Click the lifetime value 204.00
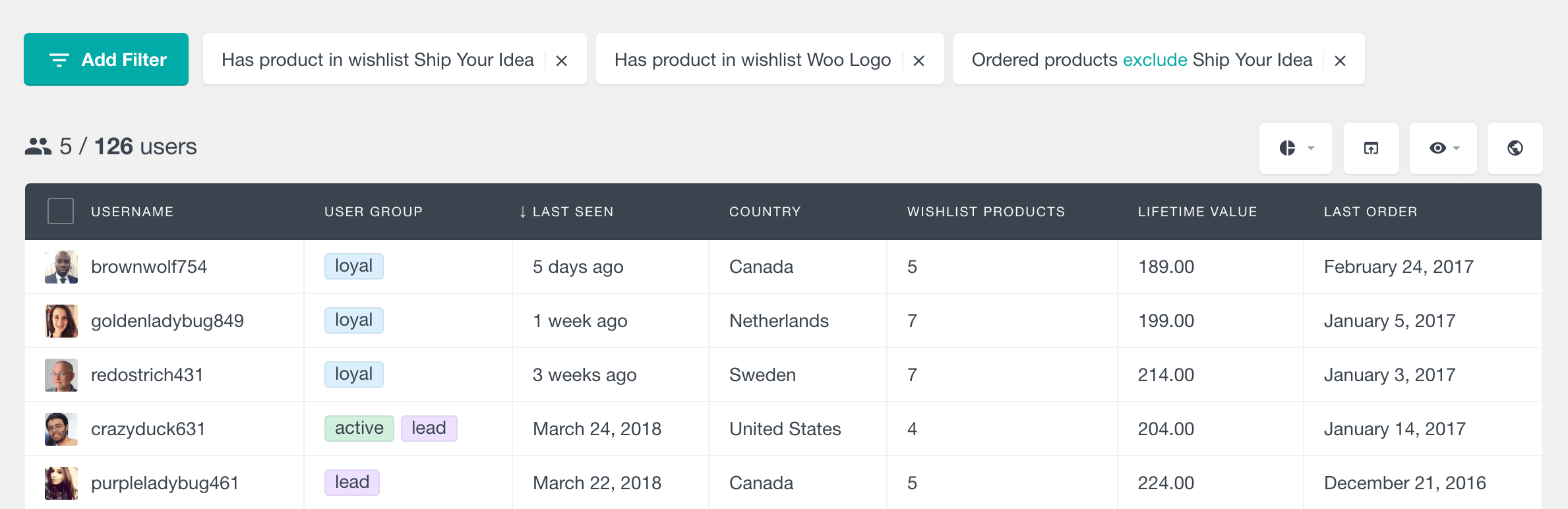The height and width of the screenshot is (509, 1568). (x=1166, y=429)
